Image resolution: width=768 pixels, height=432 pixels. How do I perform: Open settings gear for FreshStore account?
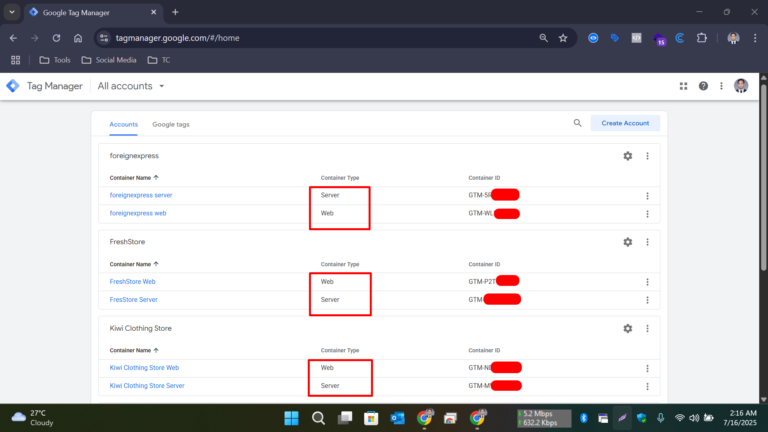click(x=627, y=242)
